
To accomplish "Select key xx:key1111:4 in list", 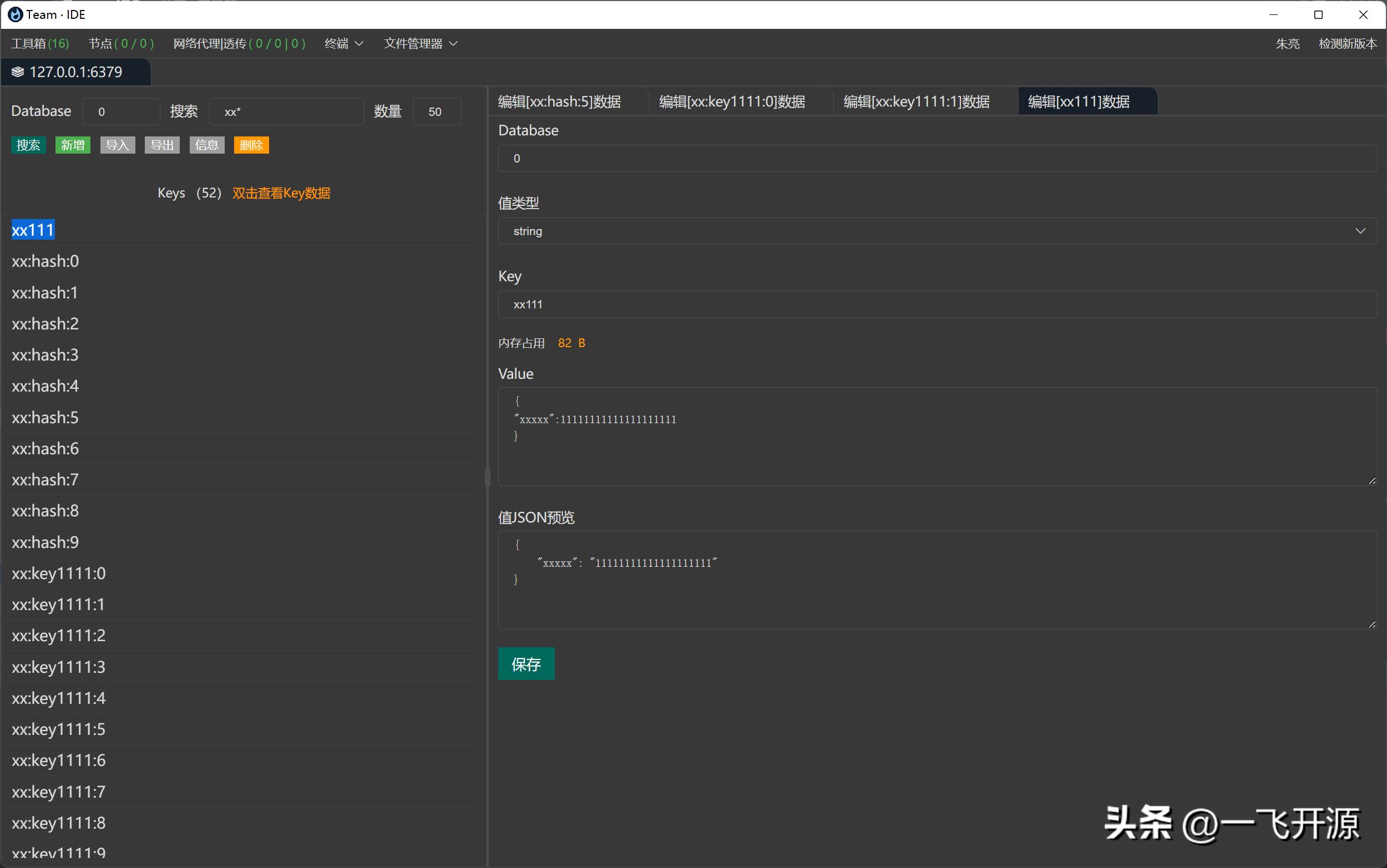I will pos(59,698).
